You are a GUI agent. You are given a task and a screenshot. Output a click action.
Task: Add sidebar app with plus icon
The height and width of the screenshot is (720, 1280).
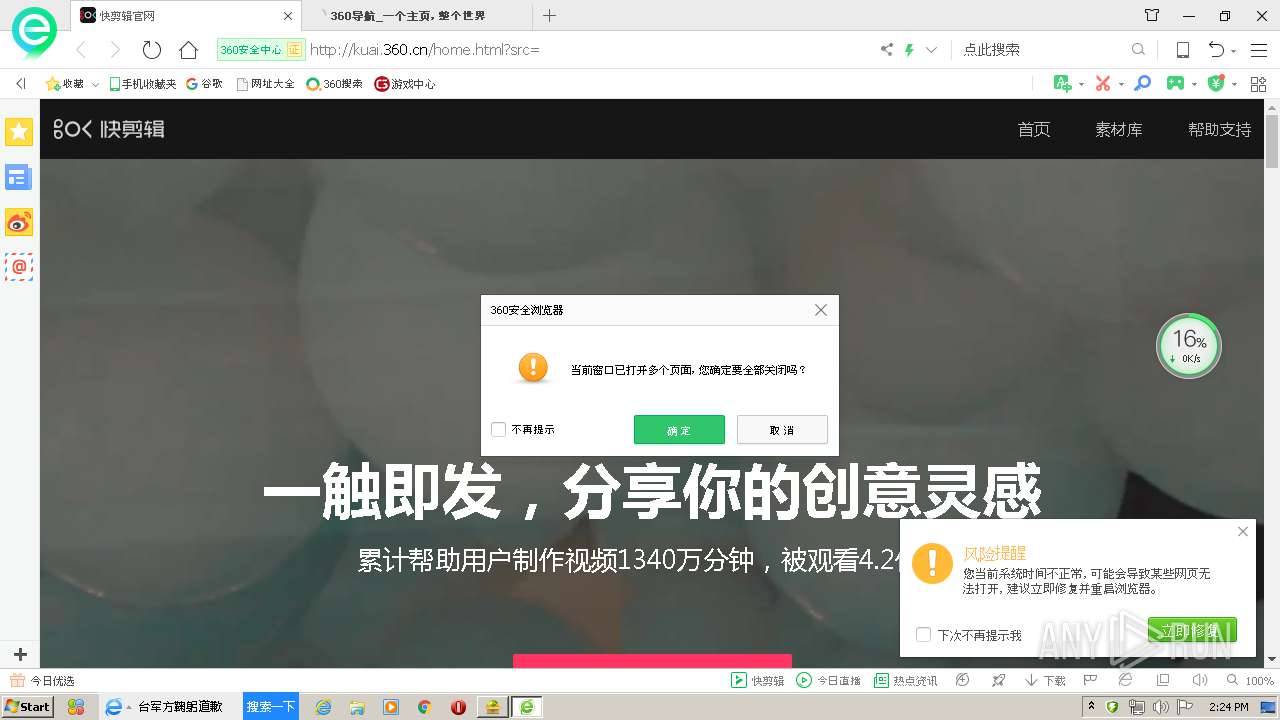[x=20, y=655]
